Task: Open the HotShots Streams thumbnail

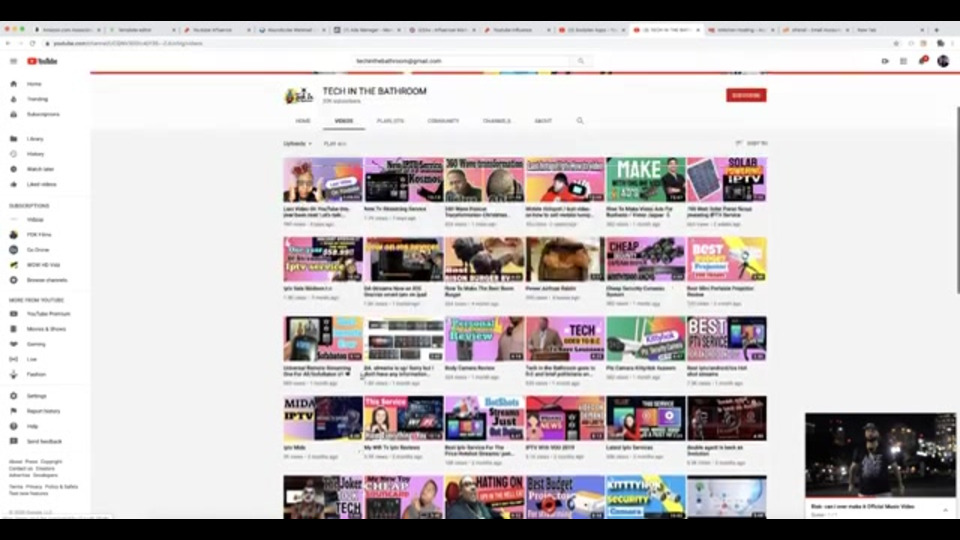Action: click(x=484, y=418)
